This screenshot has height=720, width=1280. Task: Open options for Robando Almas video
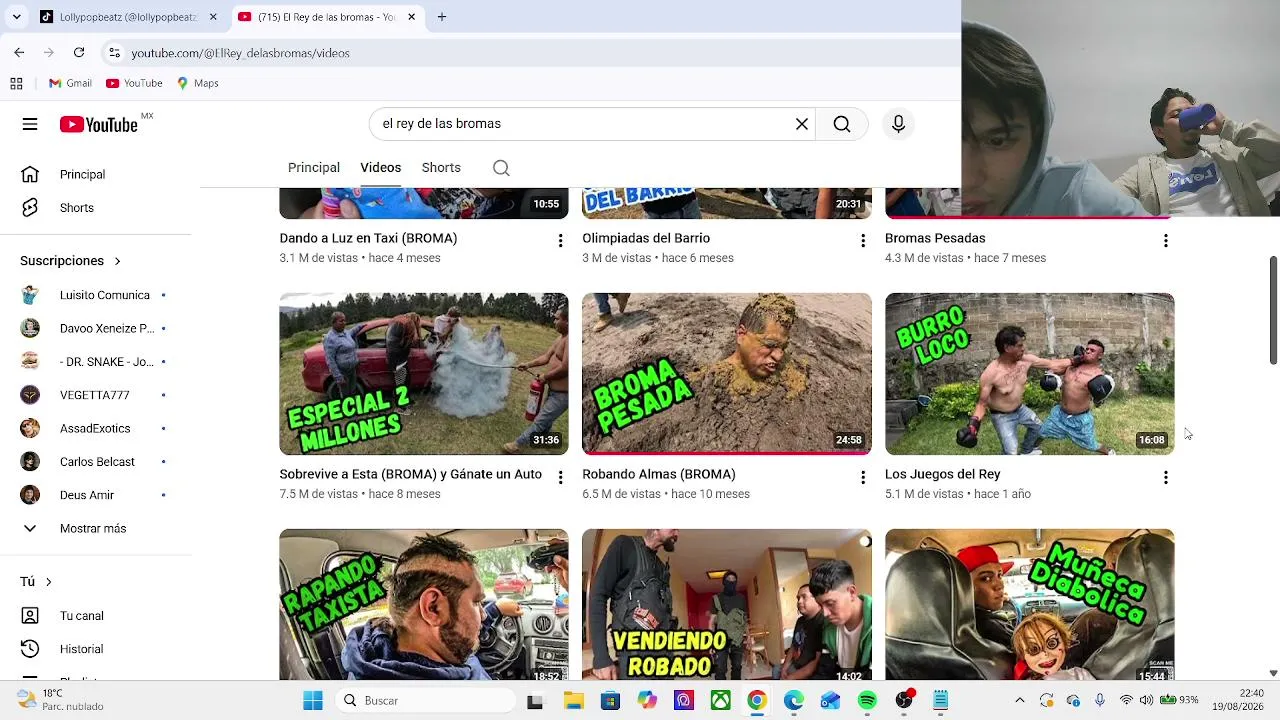[863, 478]
